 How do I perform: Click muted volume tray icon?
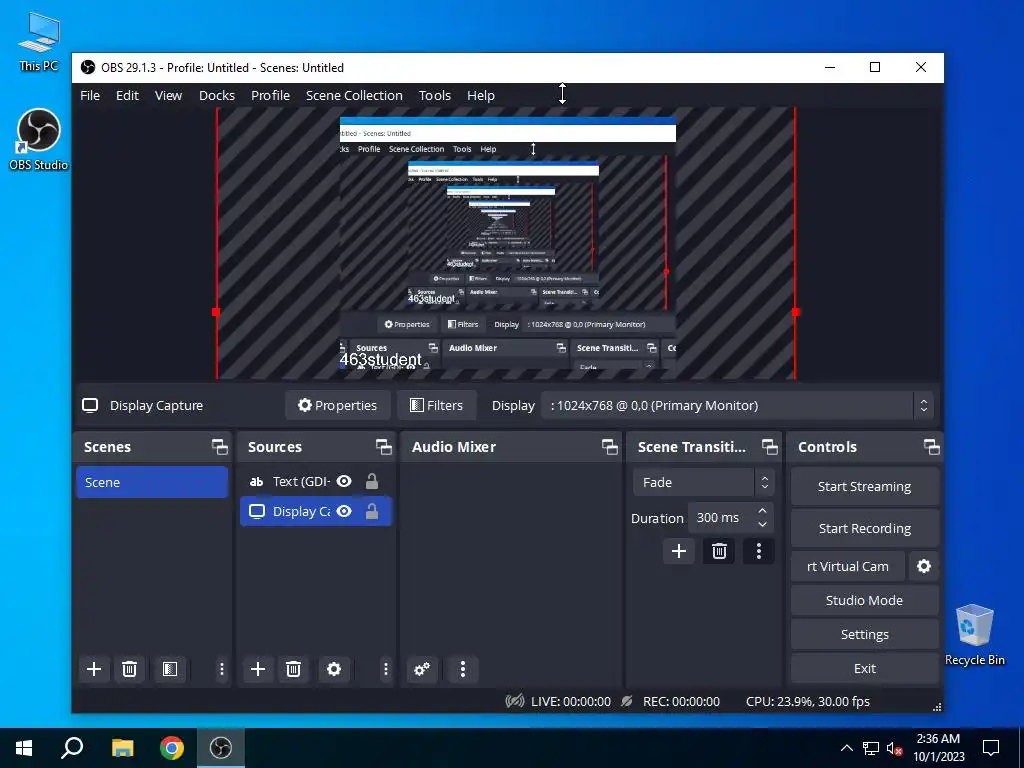pyautogui.click(x=895, y=748)
